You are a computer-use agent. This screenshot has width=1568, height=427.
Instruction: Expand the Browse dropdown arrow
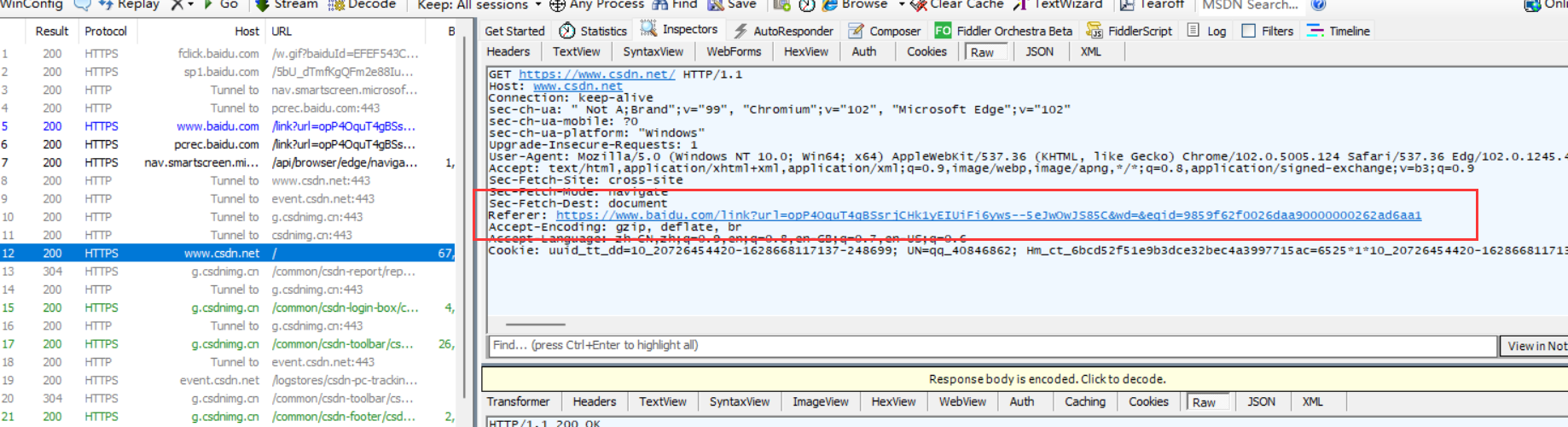pyautogui.click(x=902, y=4)
